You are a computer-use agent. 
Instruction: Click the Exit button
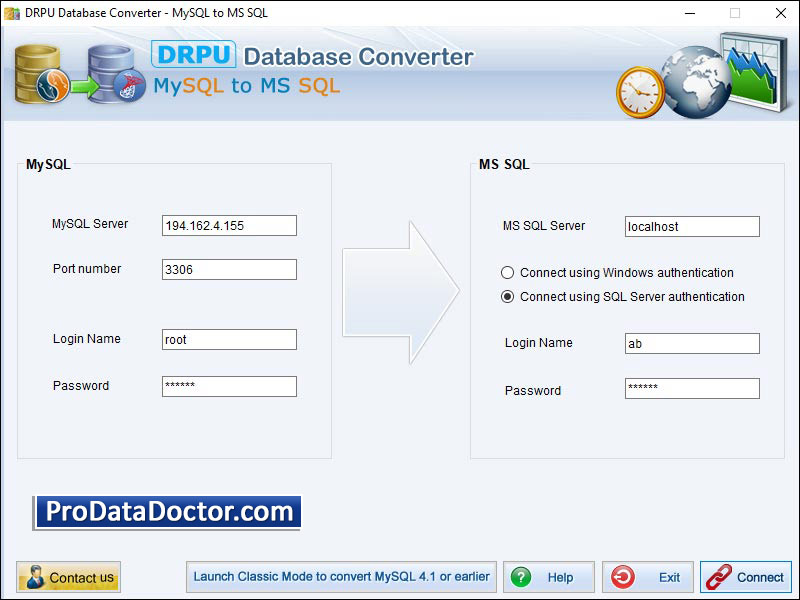point(647,577)
